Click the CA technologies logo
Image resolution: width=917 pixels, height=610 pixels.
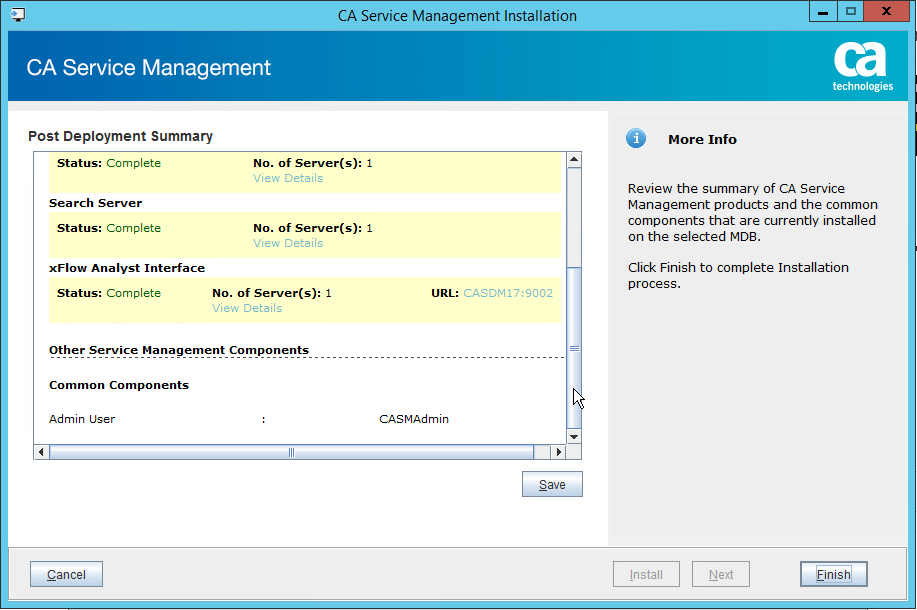click(x=861, y=67)
